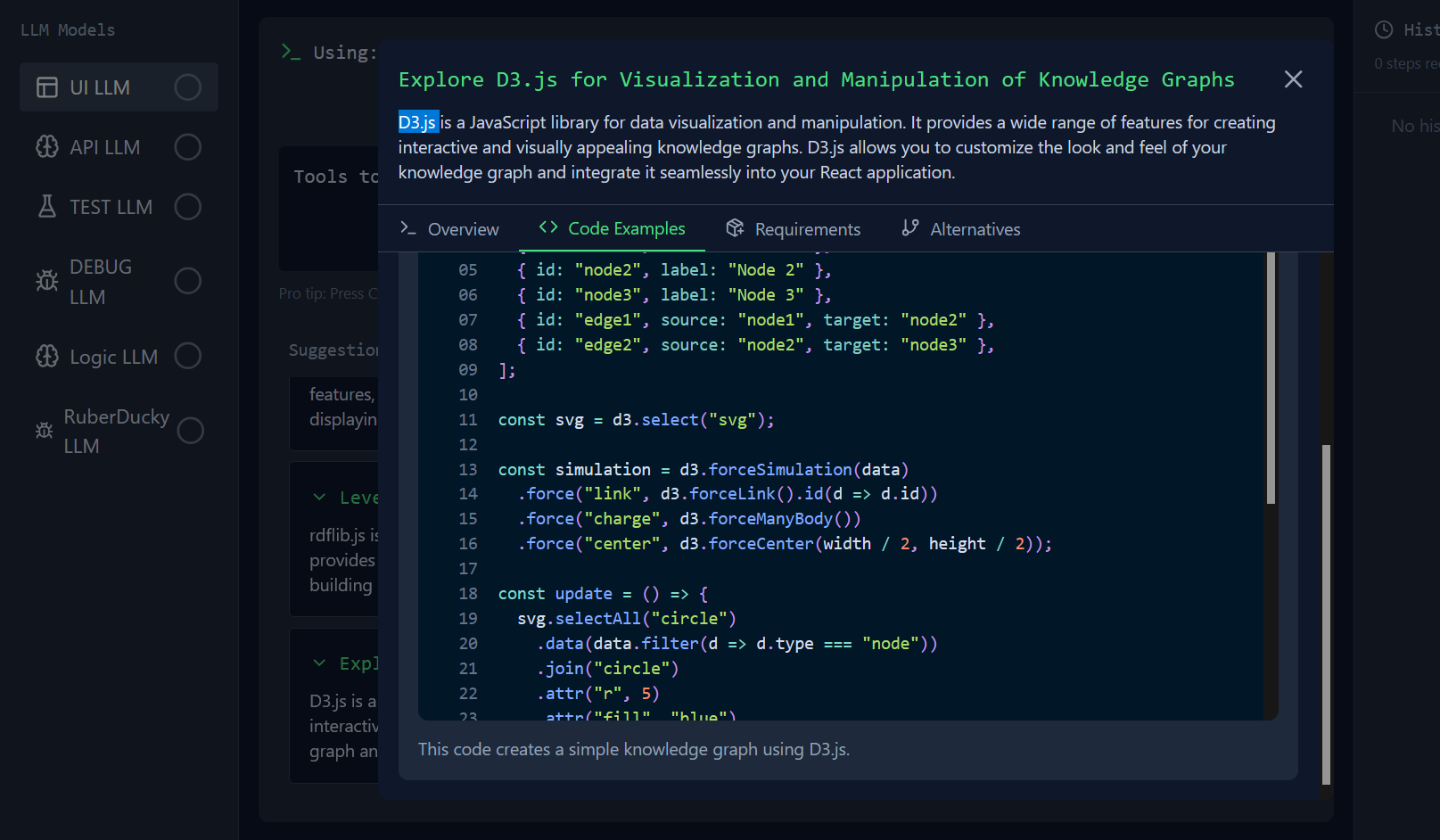Click code line 07 edge1 entry
Screen dimensions: 1440x840
[x=755, y=320]
